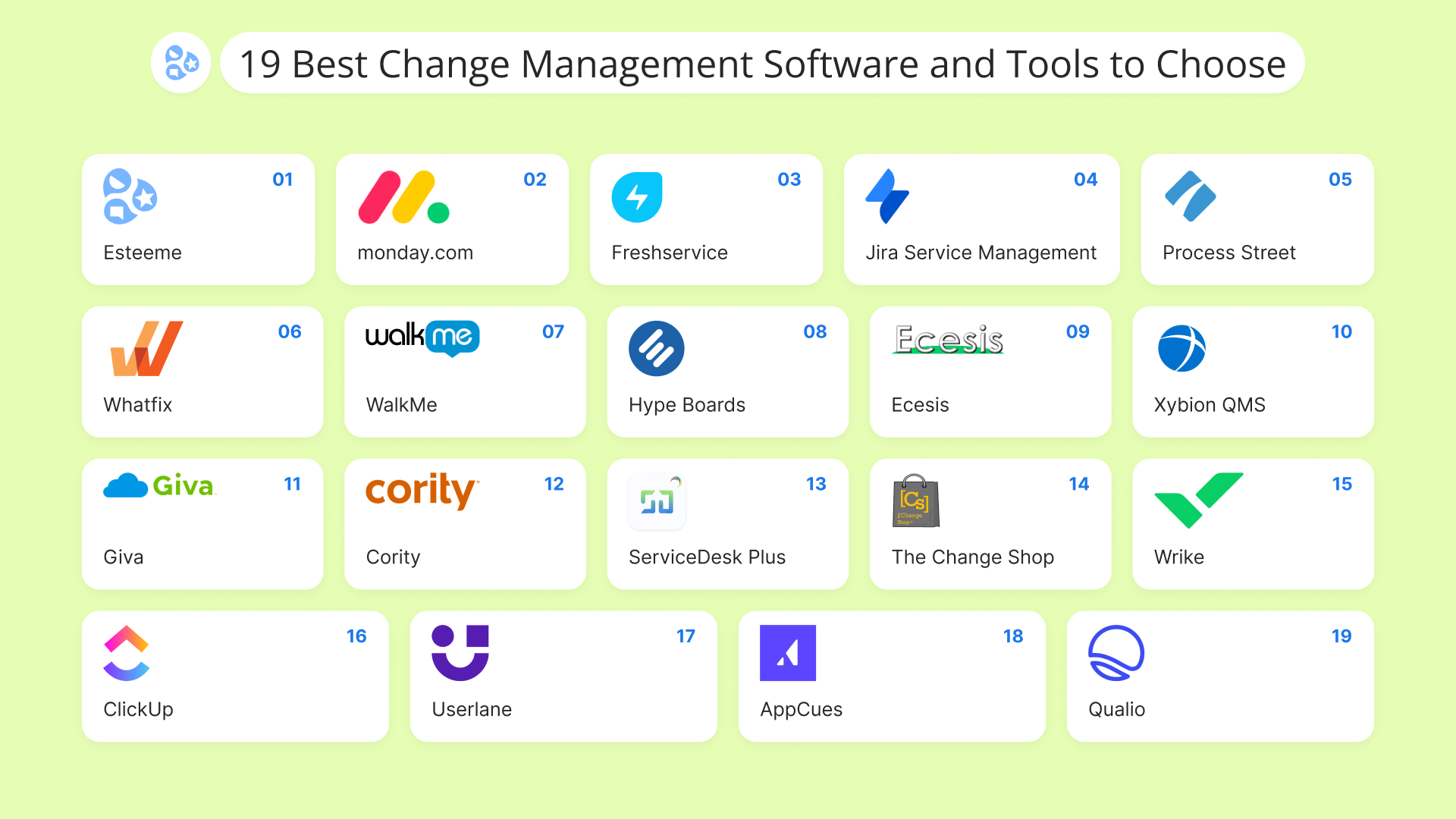Click the Qualio circle logo
The image size is (1456, 819).
click(1116, 653)
